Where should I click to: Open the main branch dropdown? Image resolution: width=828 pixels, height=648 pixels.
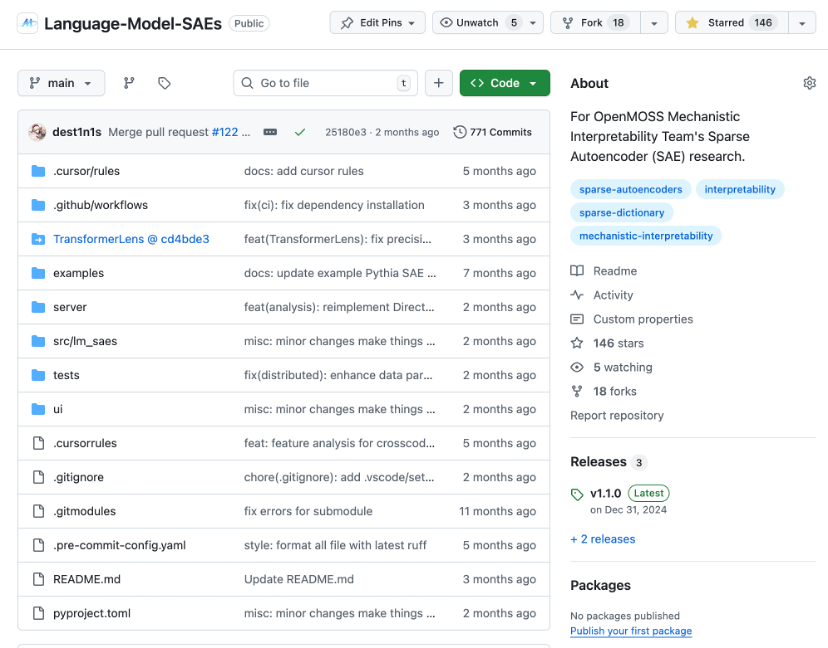[x=61, y=83]
